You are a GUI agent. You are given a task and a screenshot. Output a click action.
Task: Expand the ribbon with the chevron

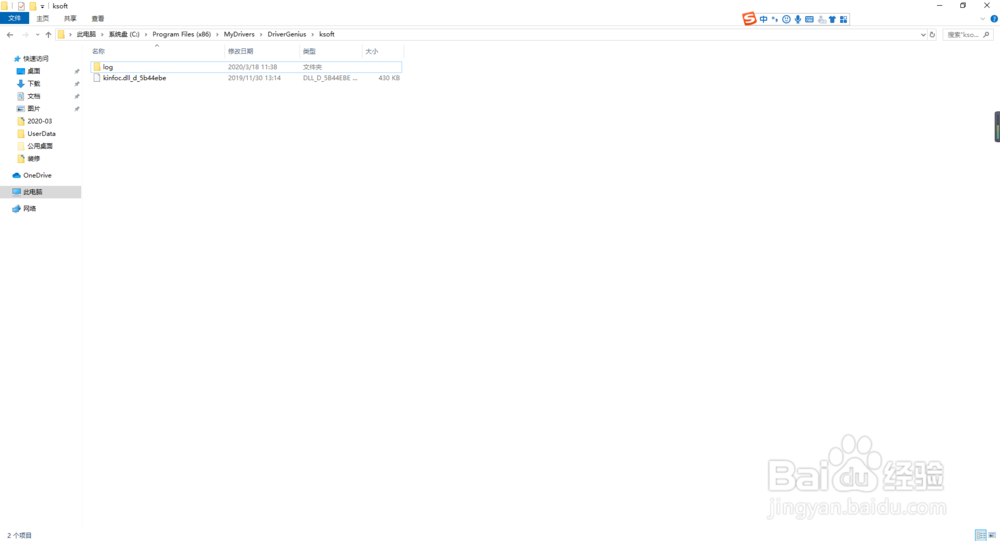(x=983, y=19)
